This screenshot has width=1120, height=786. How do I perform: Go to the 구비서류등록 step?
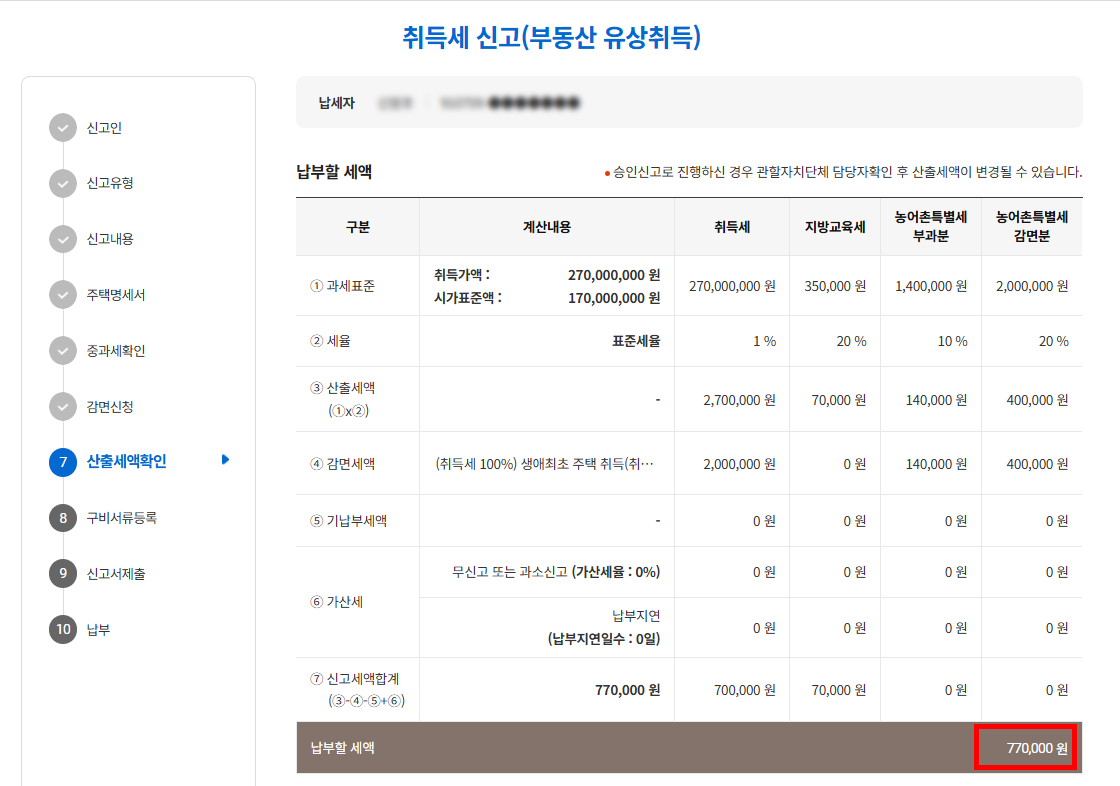(121, 518)
